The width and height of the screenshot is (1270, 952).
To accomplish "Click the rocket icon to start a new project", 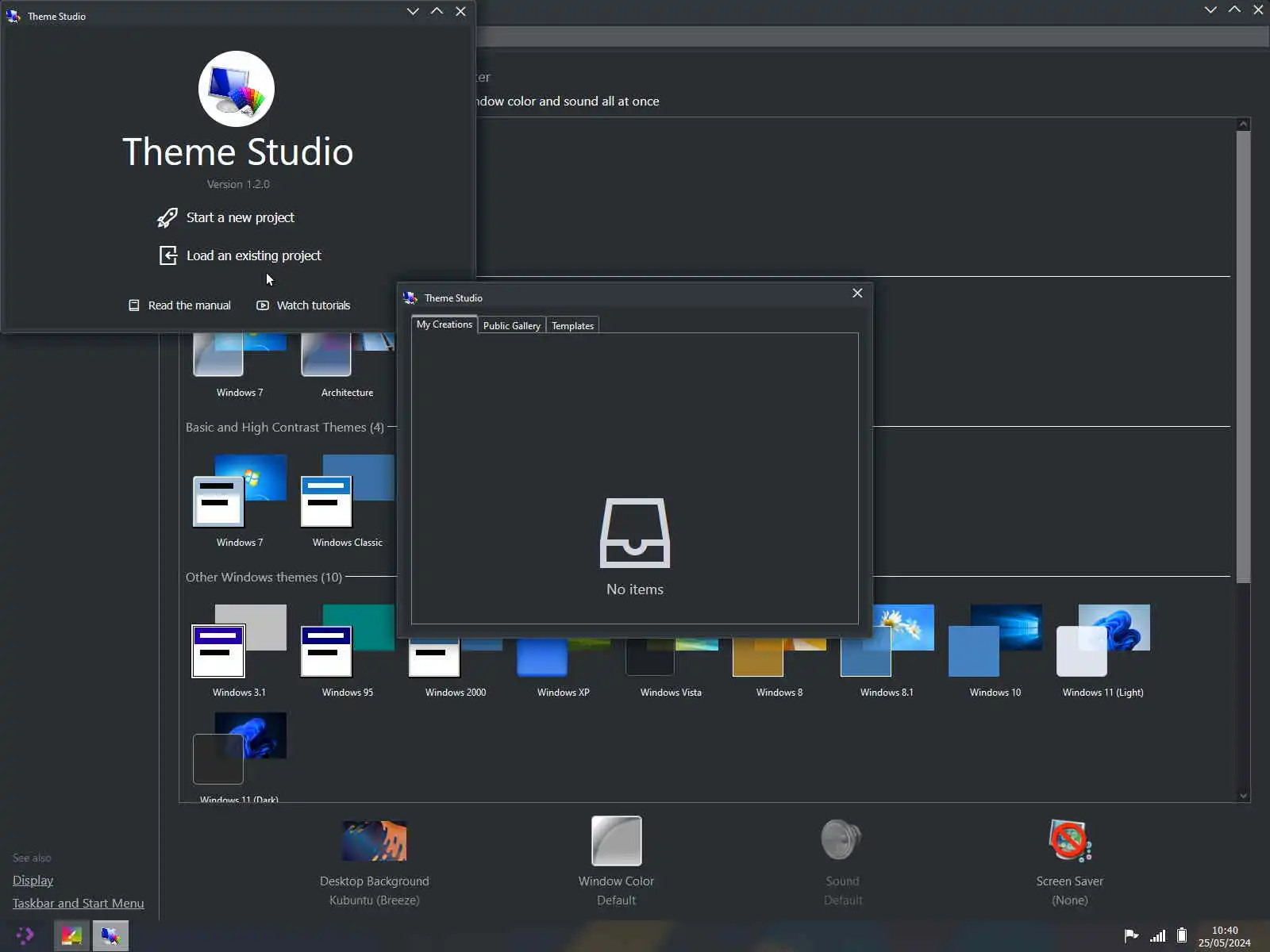I will 167,217.
